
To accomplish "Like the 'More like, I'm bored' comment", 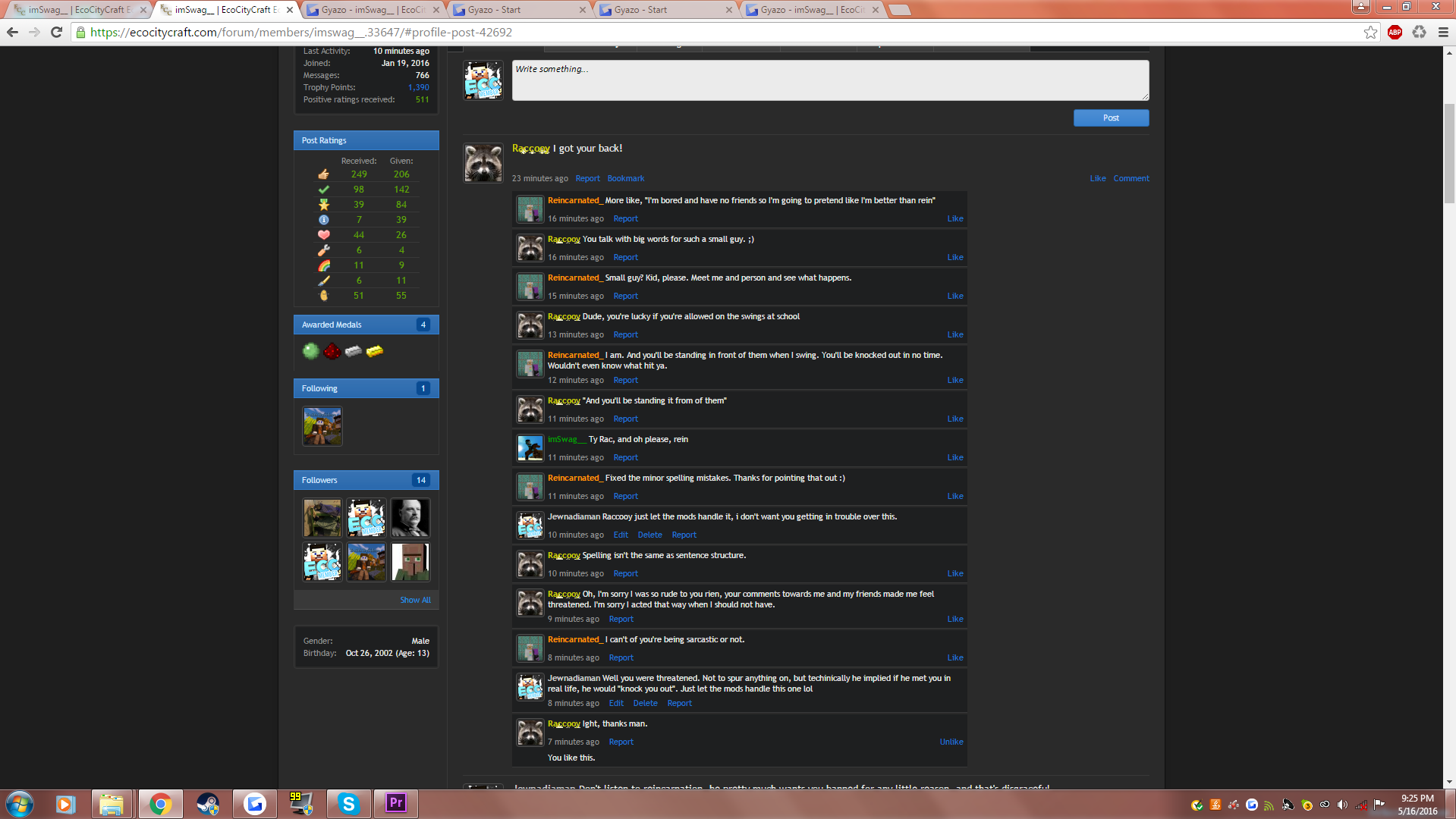I will click(x=954, y=218).
